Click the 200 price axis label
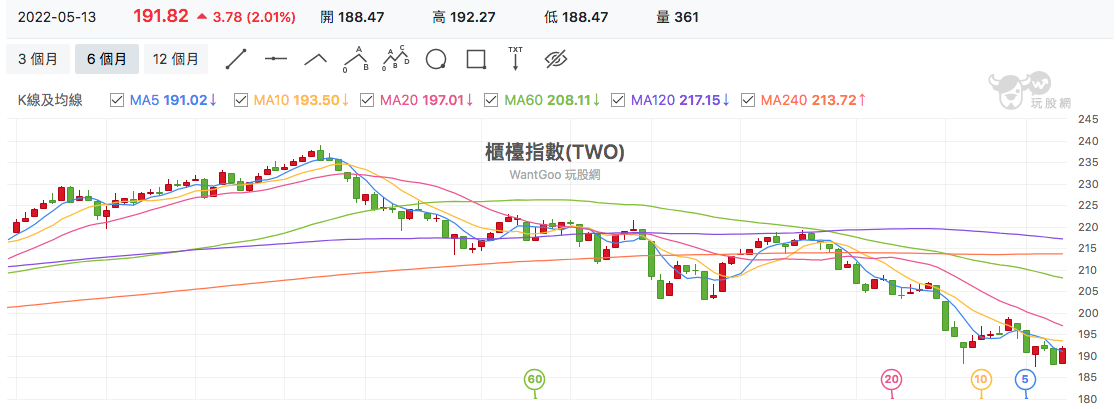The image size is (1116, 409). pyautogui.click(x=1090, y=313)
